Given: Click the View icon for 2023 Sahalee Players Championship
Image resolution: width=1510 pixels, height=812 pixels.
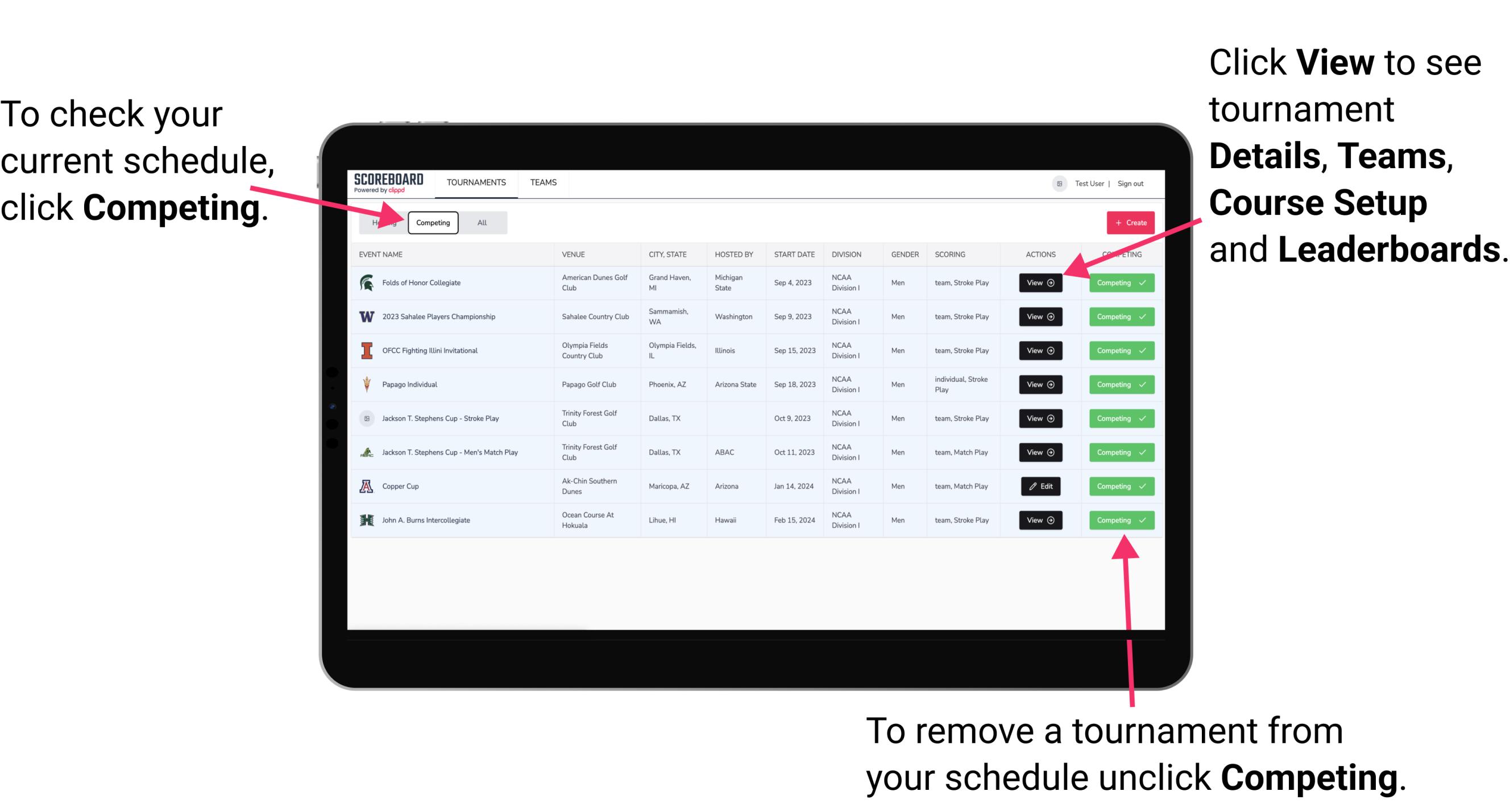Looking at the screenshot, I should 1041,317.
